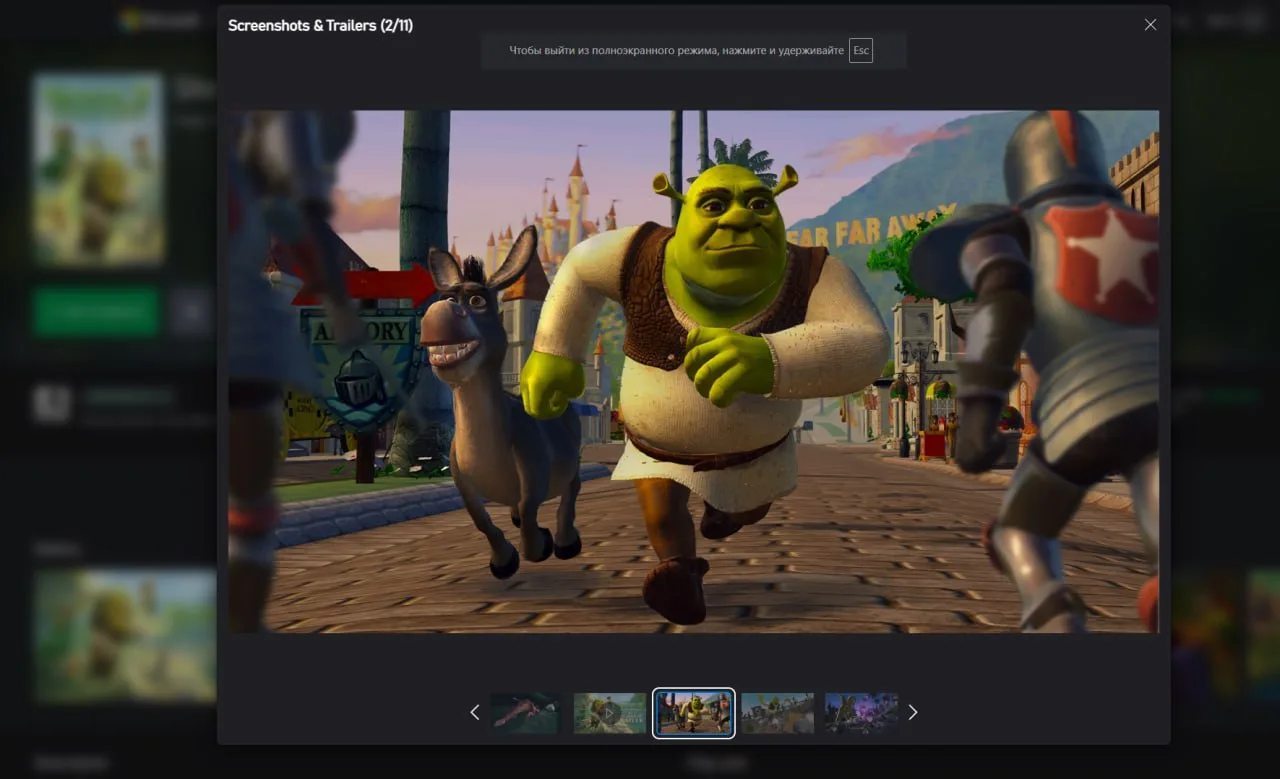Open the first thumbnail in the carousel strip
Screen dimensions: 1280x779
tap(526, 713)
